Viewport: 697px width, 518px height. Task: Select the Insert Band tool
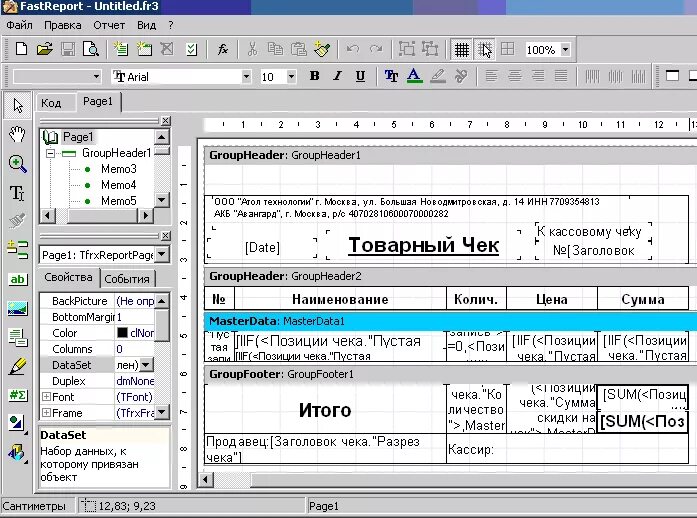click(x=17, y=250)
